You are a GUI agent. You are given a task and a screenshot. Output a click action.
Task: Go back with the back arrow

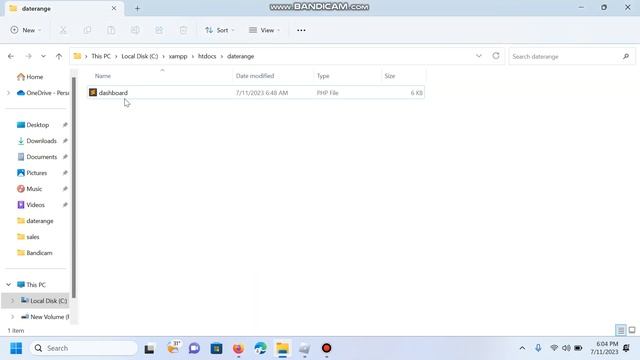click(11, 56)
